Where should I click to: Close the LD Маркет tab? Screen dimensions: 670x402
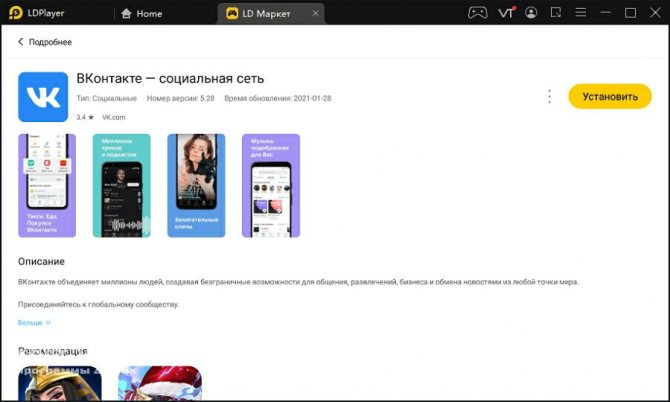[315, 13]
